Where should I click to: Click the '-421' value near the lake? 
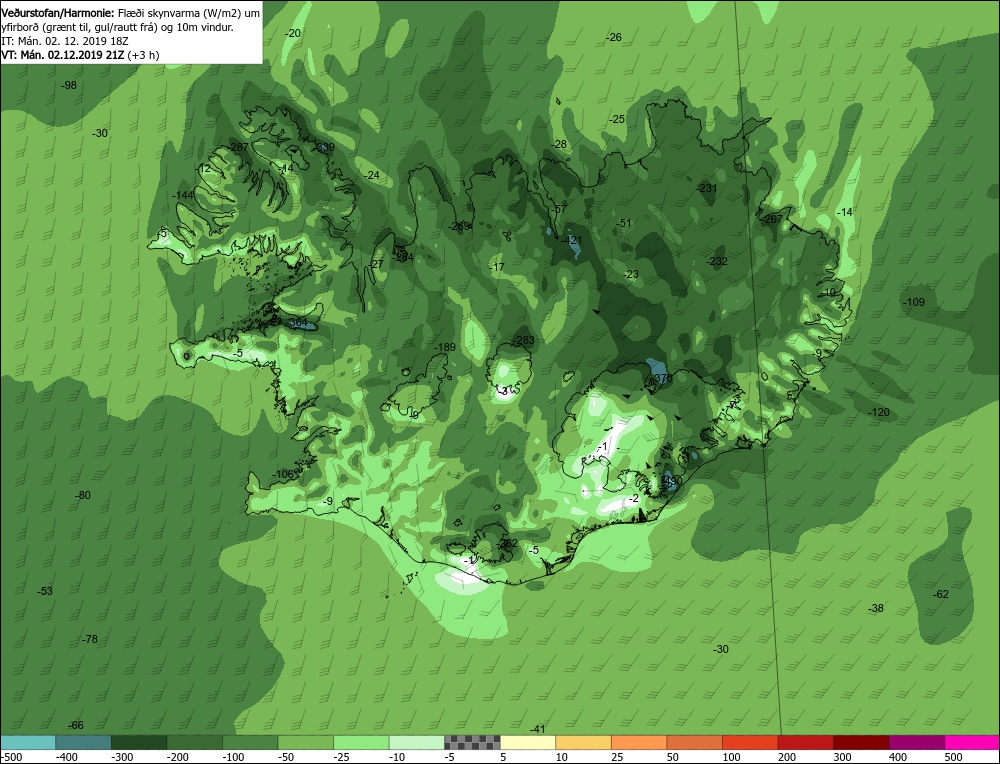point(571,240)
